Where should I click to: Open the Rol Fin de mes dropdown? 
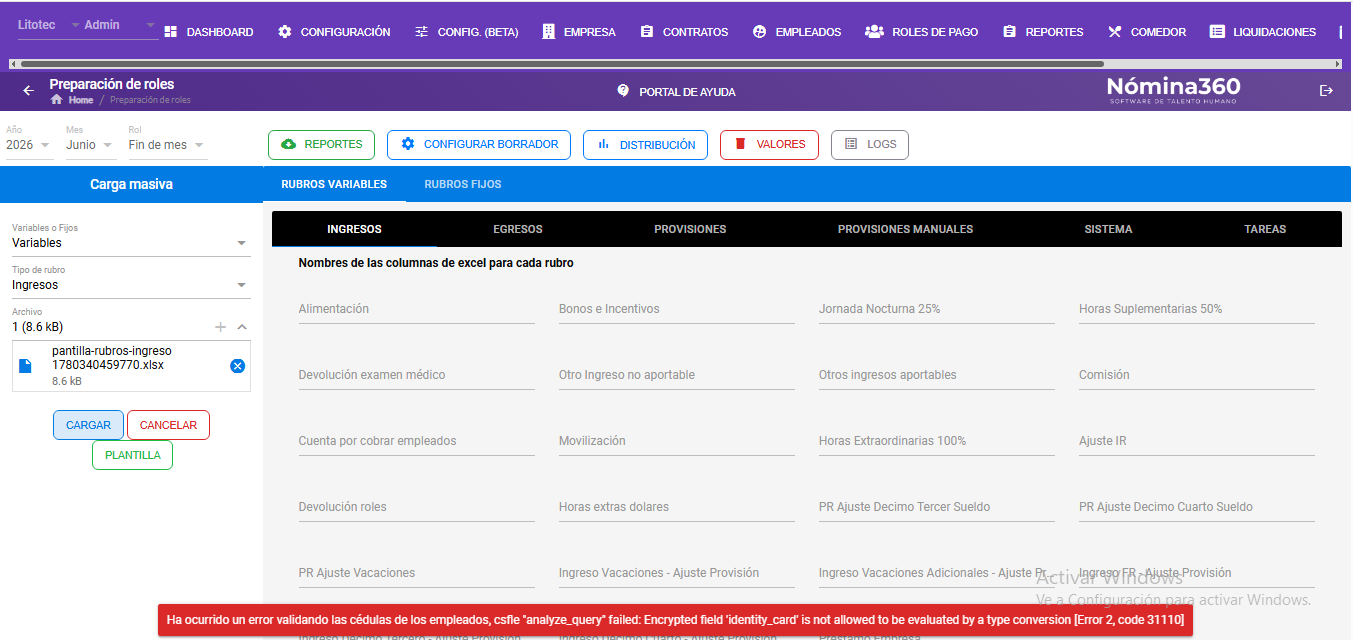click(x=167, y=145)
